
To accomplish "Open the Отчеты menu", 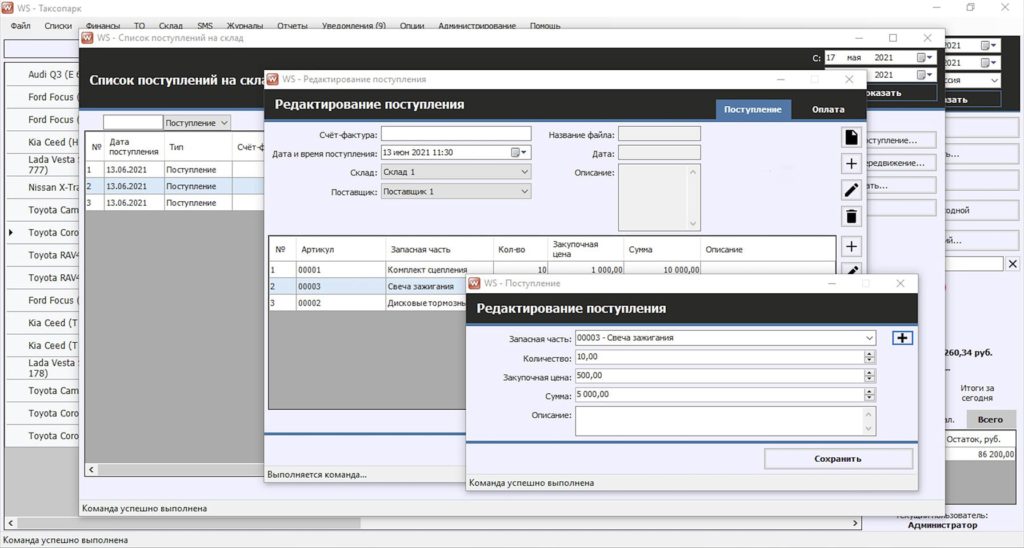I will point(292,25).
